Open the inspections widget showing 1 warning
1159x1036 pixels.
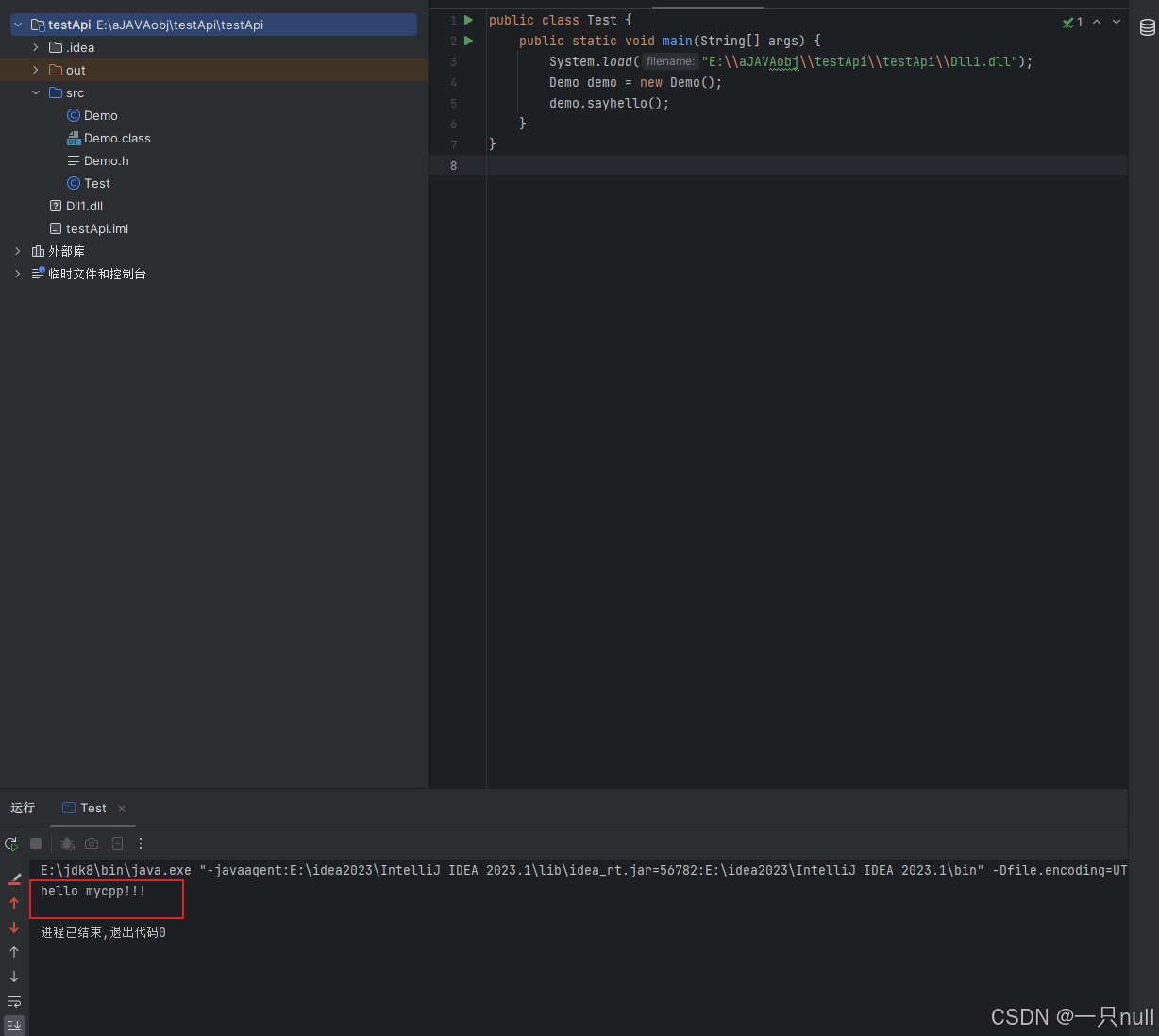pyautogui.click(x=1072, y=21)
